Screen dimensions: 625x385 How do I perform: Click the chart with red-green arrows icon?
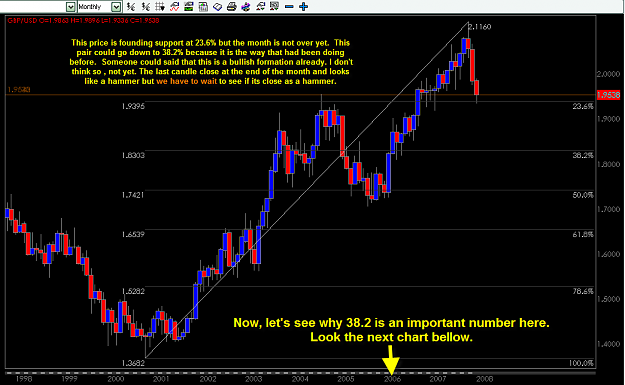260,6
